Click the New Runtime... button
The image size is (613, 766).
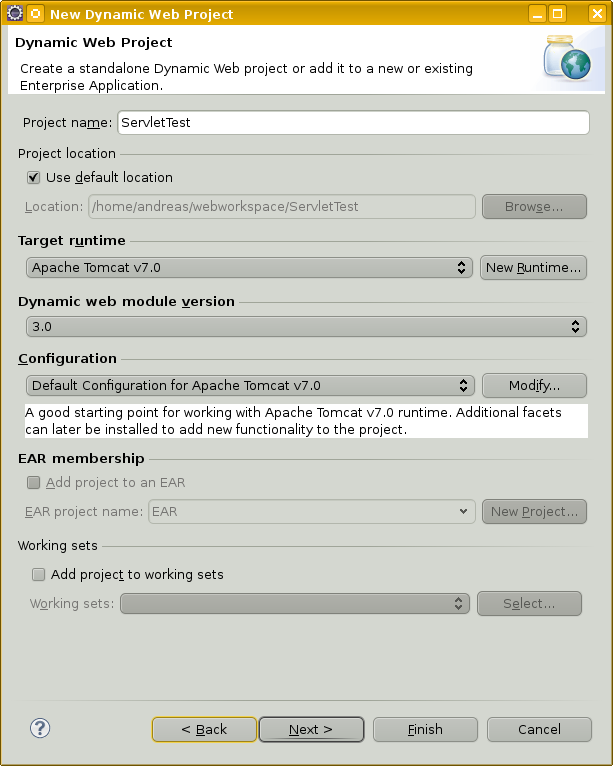tap(533, 268)
